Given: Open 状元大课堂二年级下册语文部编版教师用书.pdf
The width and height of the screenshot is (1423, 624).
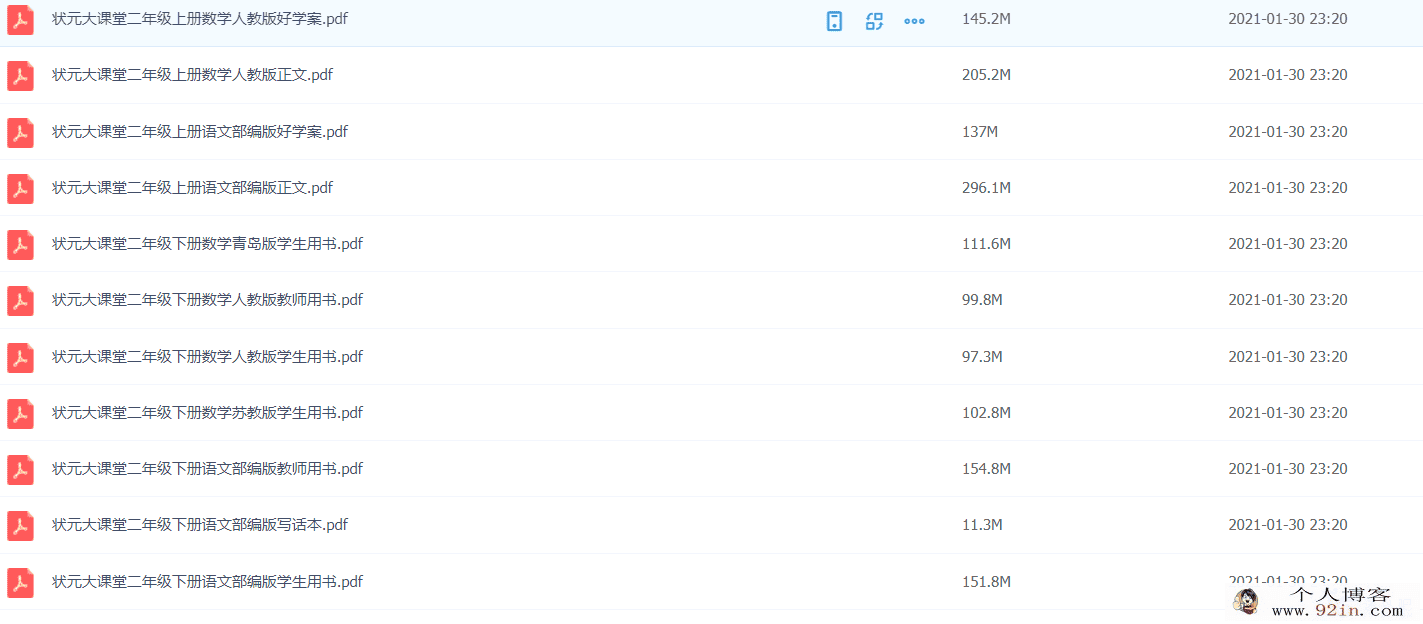Looking at the screenshot, I should point(207,468).
